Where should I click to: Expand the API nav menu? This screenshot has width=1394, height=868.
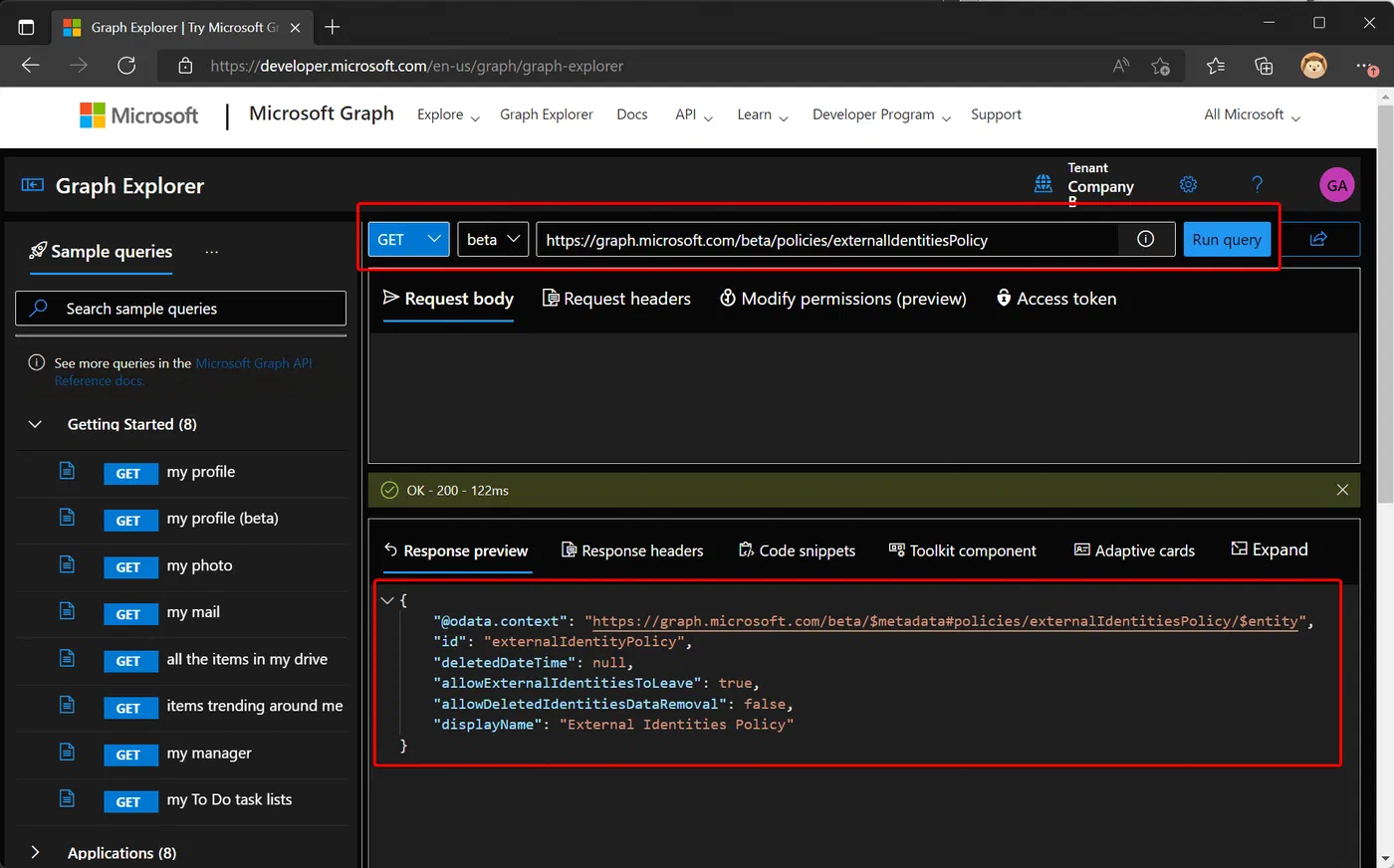694,114
